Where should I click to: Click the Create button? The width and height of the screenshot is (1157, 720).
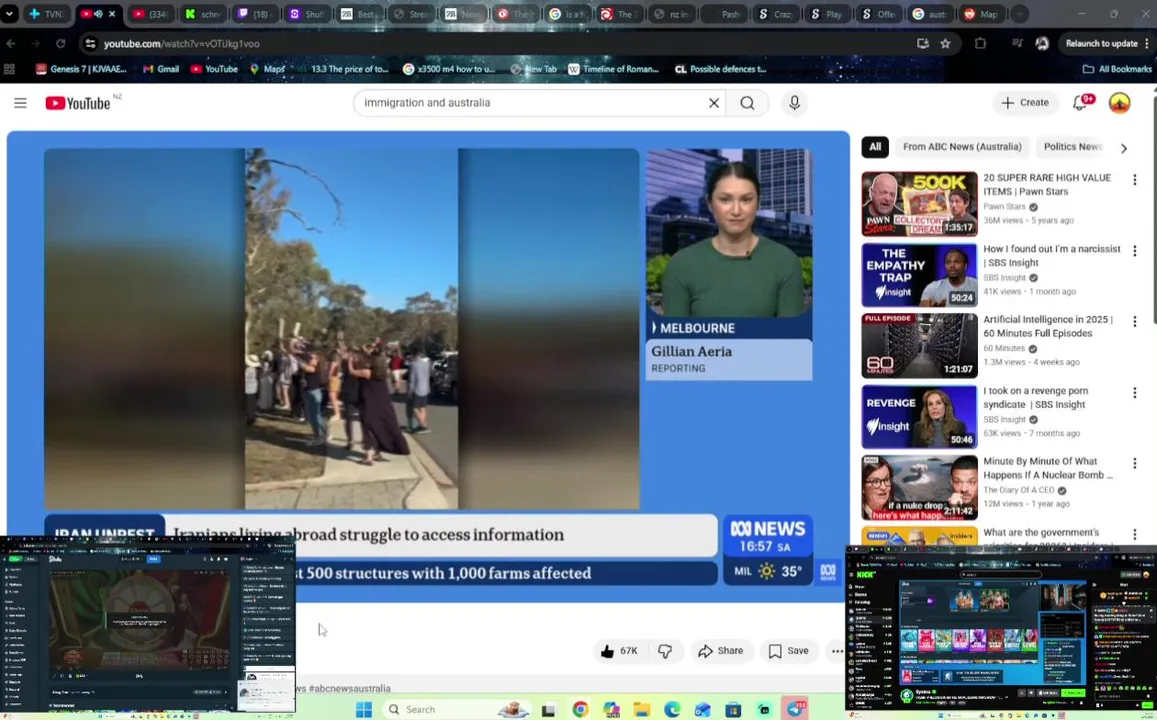click(1025, 103)
